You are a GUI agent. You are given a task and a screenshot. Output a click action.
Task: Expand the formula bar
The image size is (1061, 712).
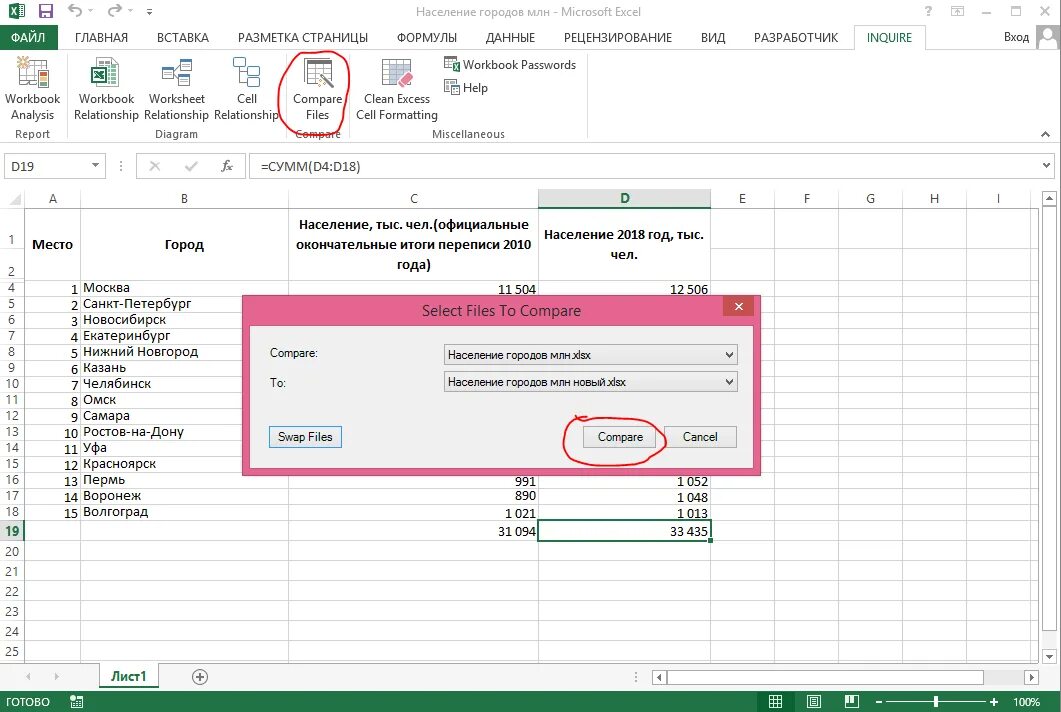tap(1046, 165)
